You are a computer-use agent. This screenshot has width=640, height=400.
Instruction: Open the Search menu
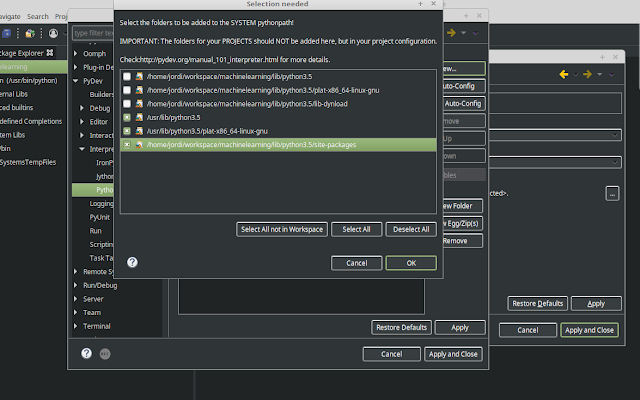point(38,16)
